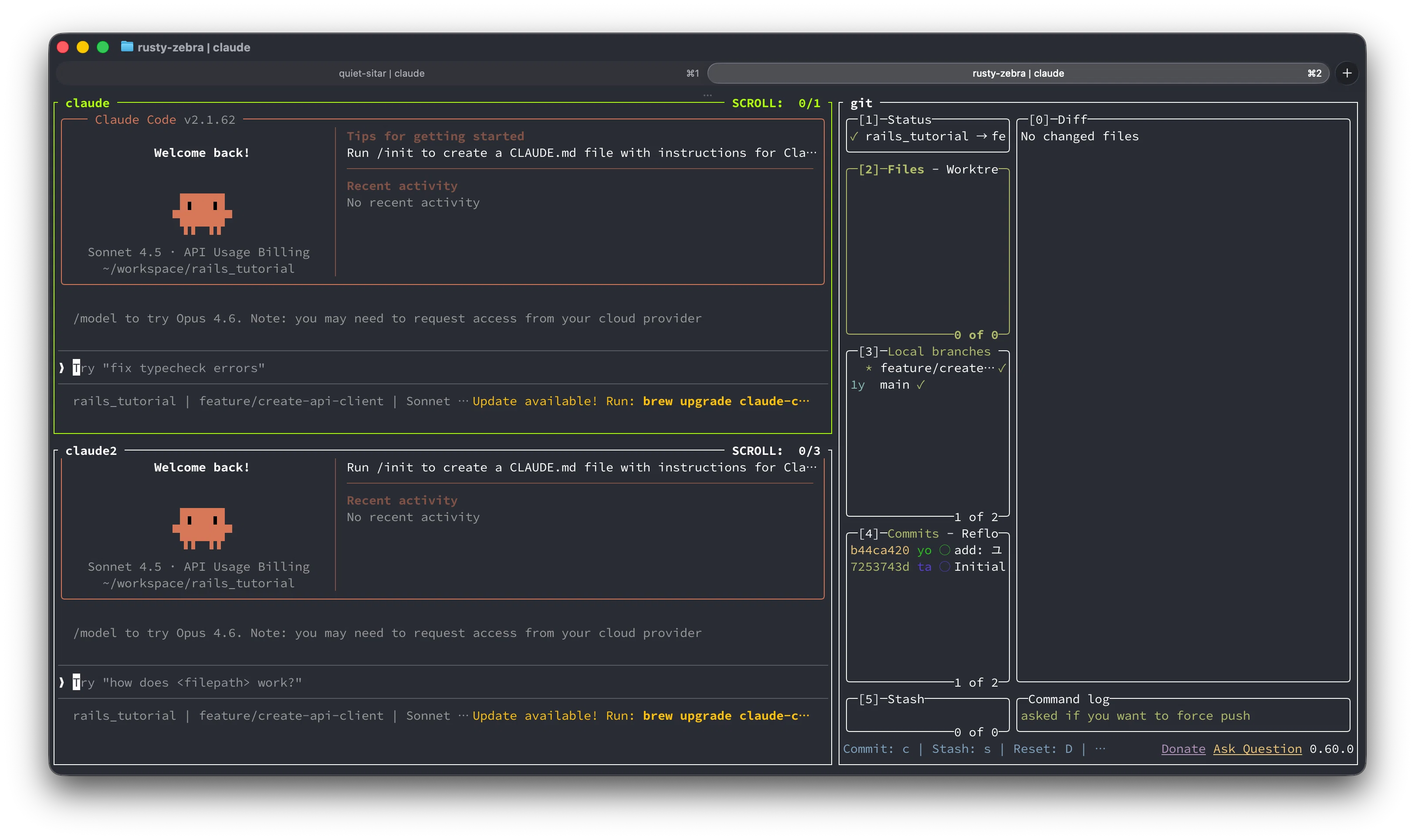
Task: Switch to the quiet-sitar | claude tab
Action: 382,73
